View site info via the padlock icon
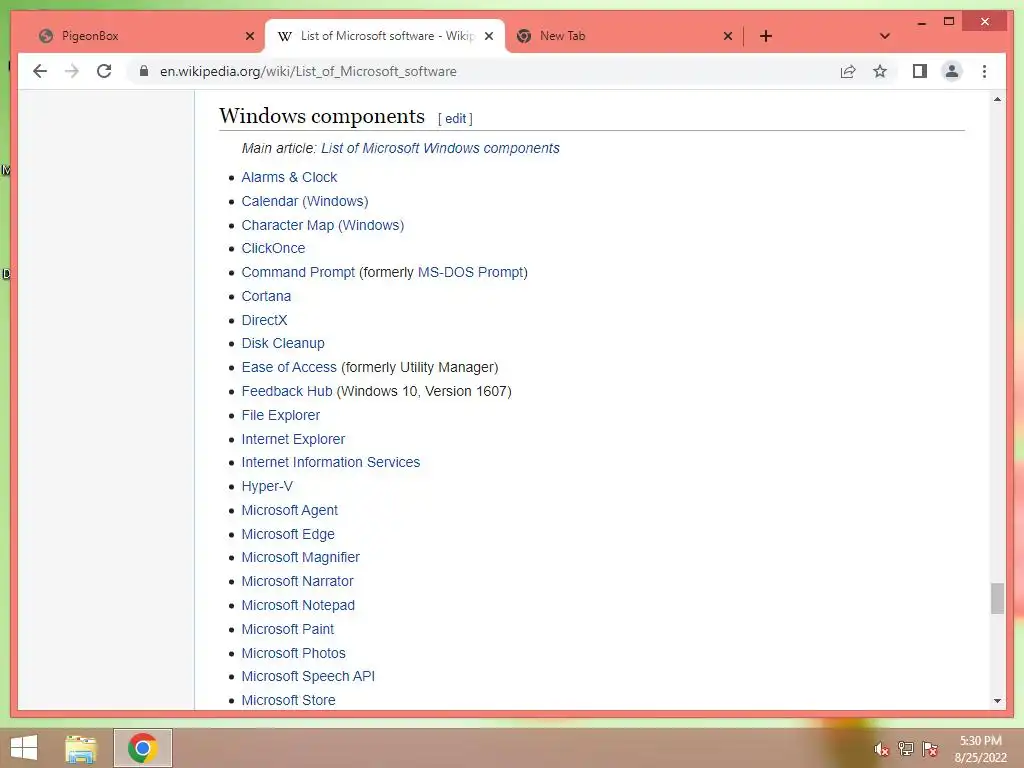Image resolution: width=1024 pixels, height=768 pixels. click(144, 71)
